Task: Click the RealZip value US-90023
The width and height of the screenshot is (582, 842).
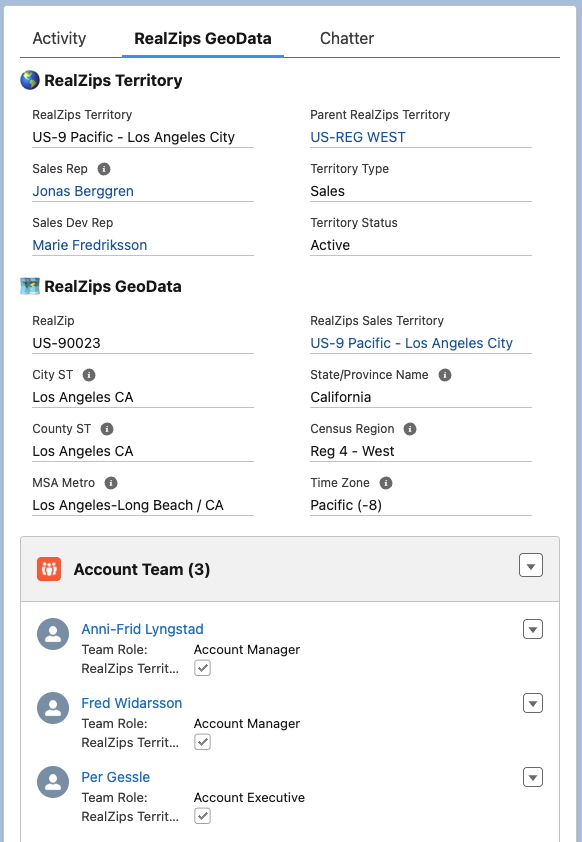Action: (x=67, y=343)
